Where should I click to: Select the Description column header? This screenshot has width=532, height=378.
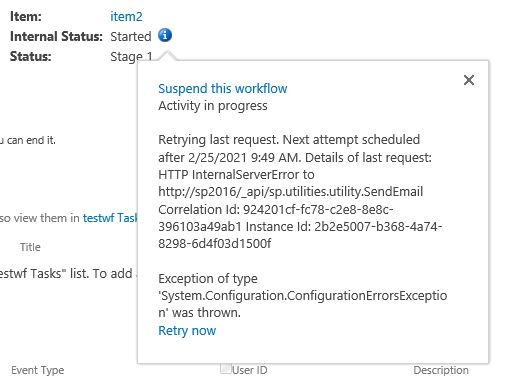[x=441, y=370]
